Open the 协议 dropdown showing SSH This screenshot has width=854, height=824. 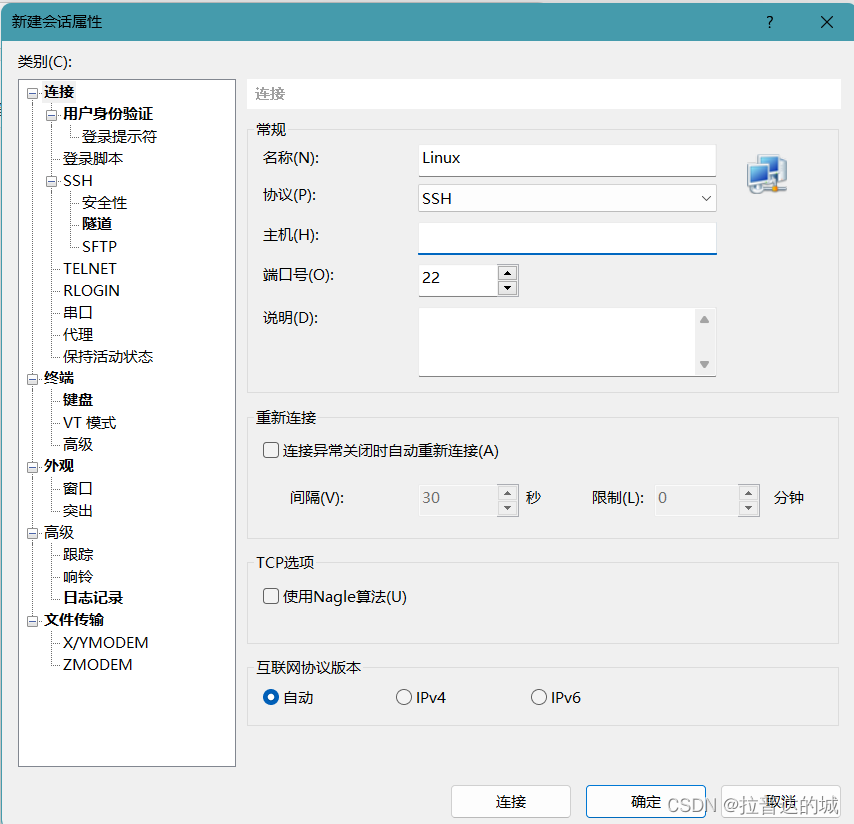707,198
